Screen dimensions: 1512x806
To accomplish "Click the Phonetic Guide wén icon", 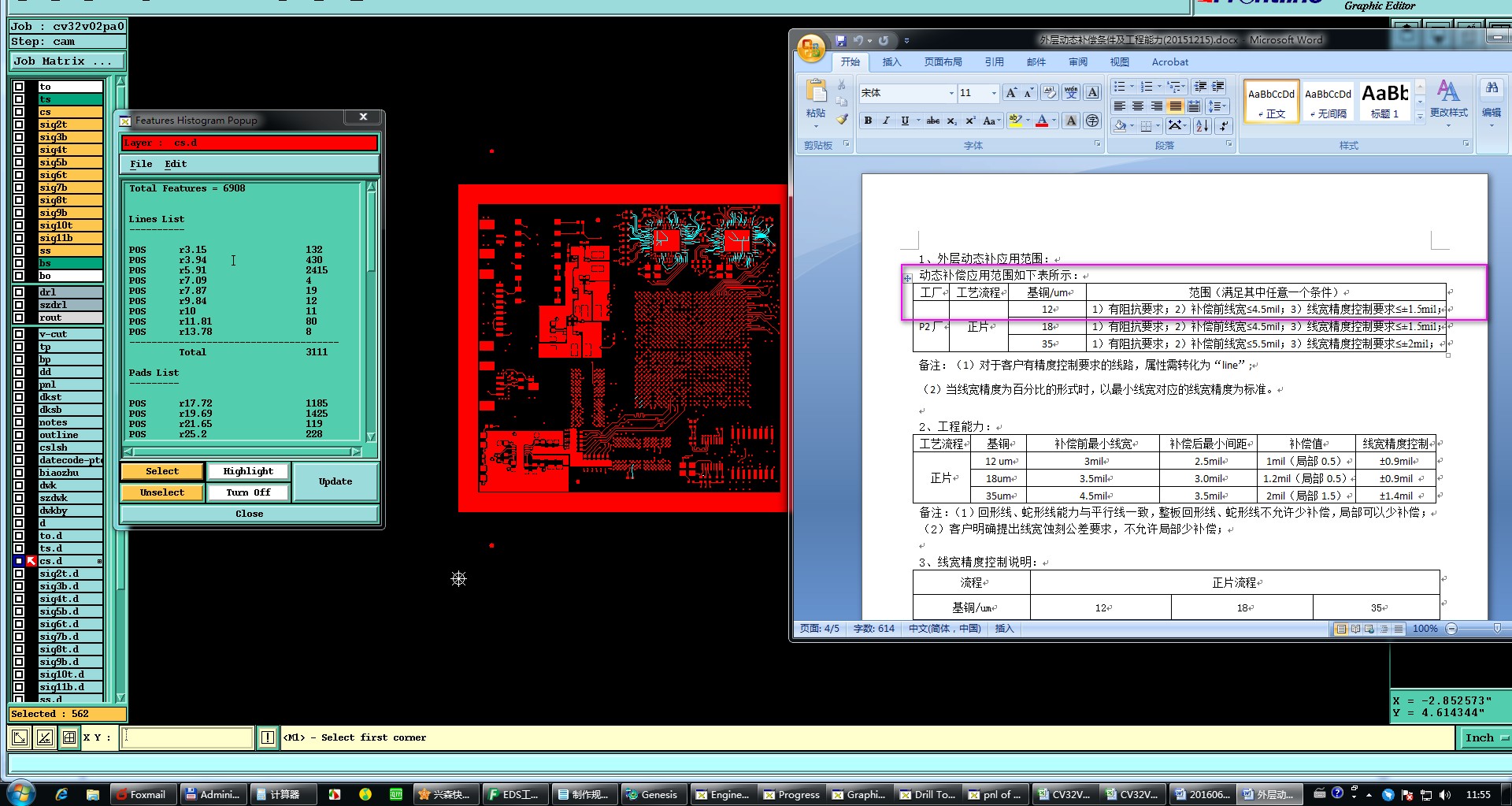I will coord(1071,93).
